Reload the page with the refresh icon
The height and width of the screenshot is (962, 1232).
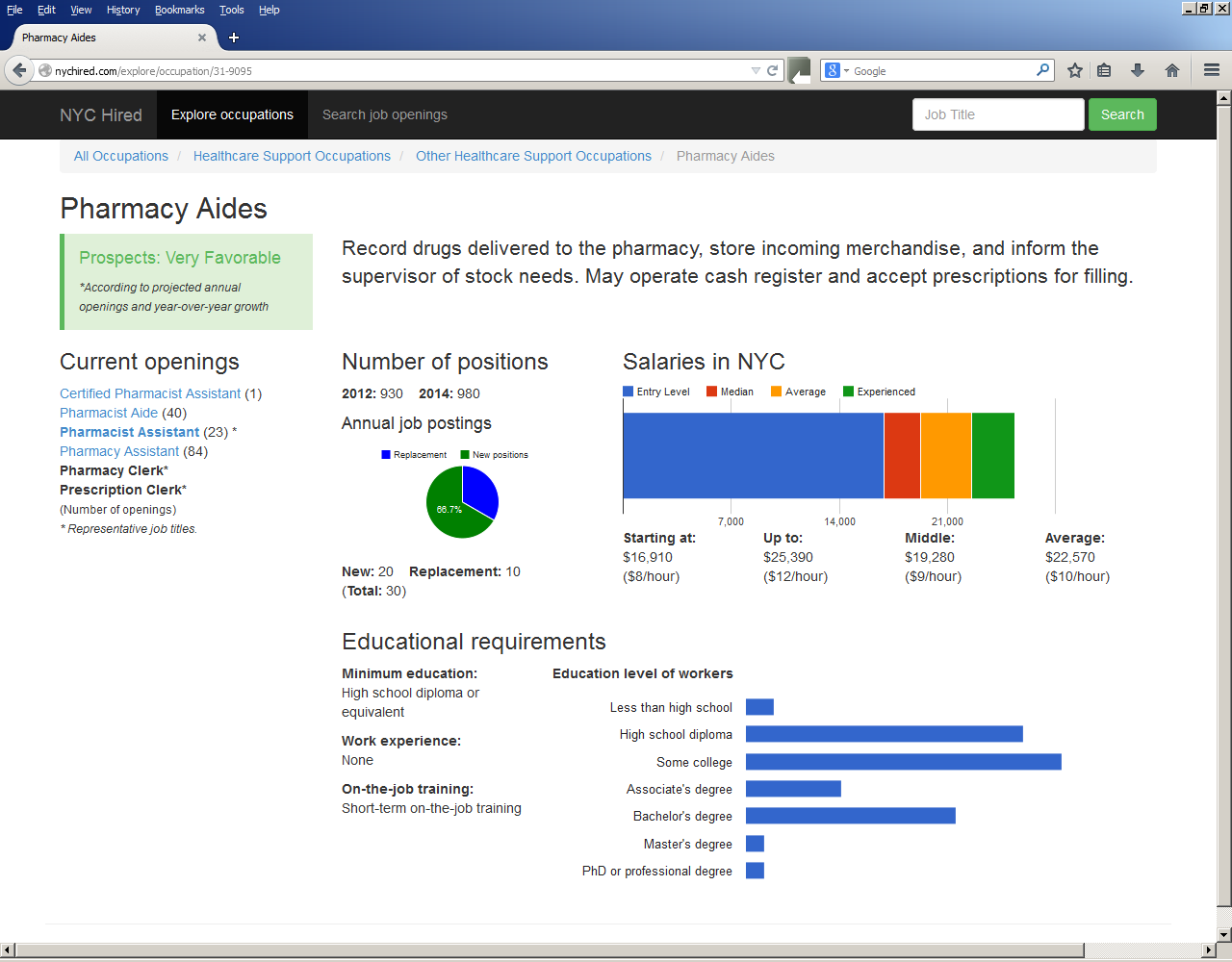point(772,70)
